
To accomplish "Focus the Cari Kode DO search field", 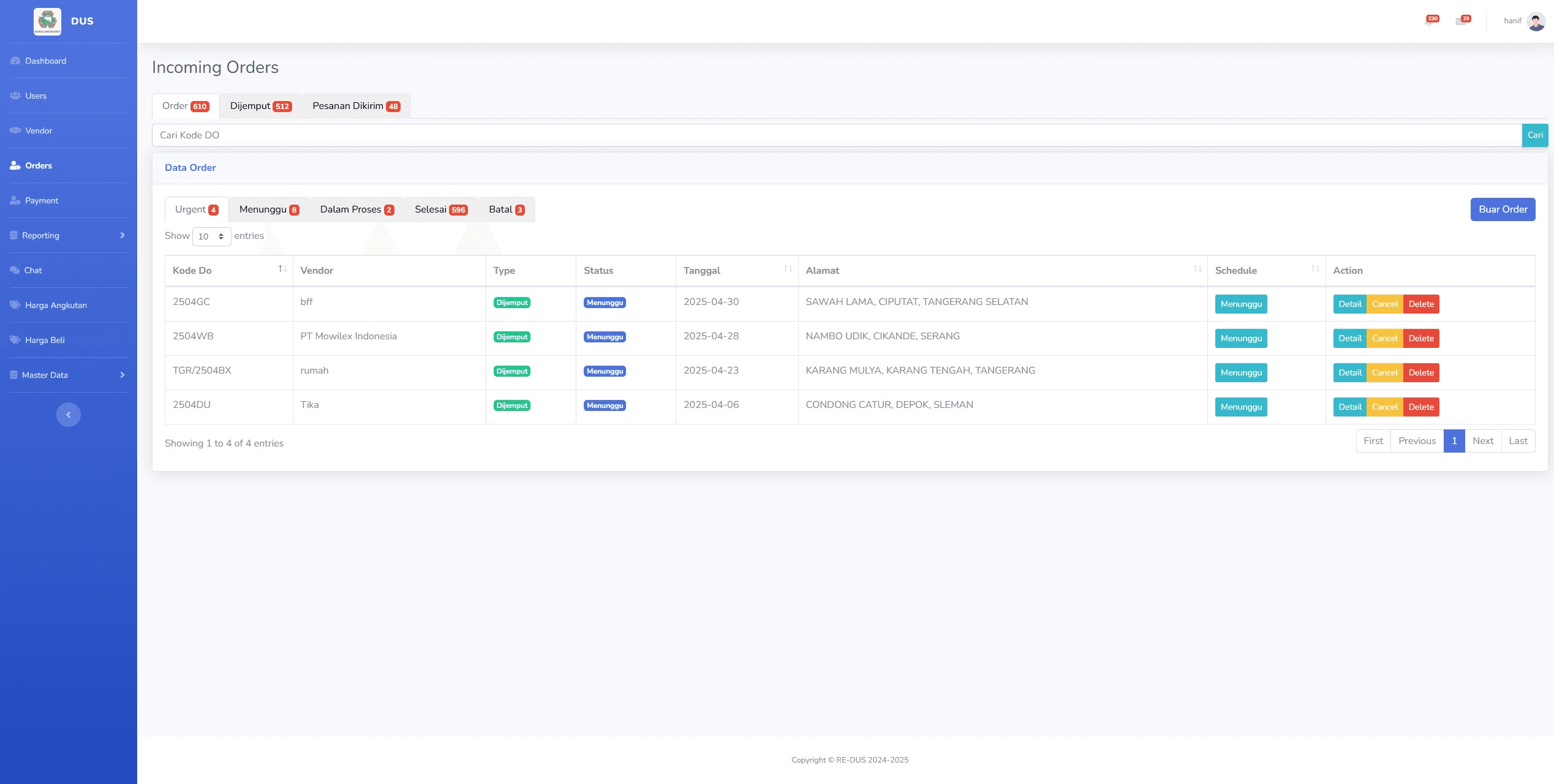I will pyautogui.click(x=837, y=135).
